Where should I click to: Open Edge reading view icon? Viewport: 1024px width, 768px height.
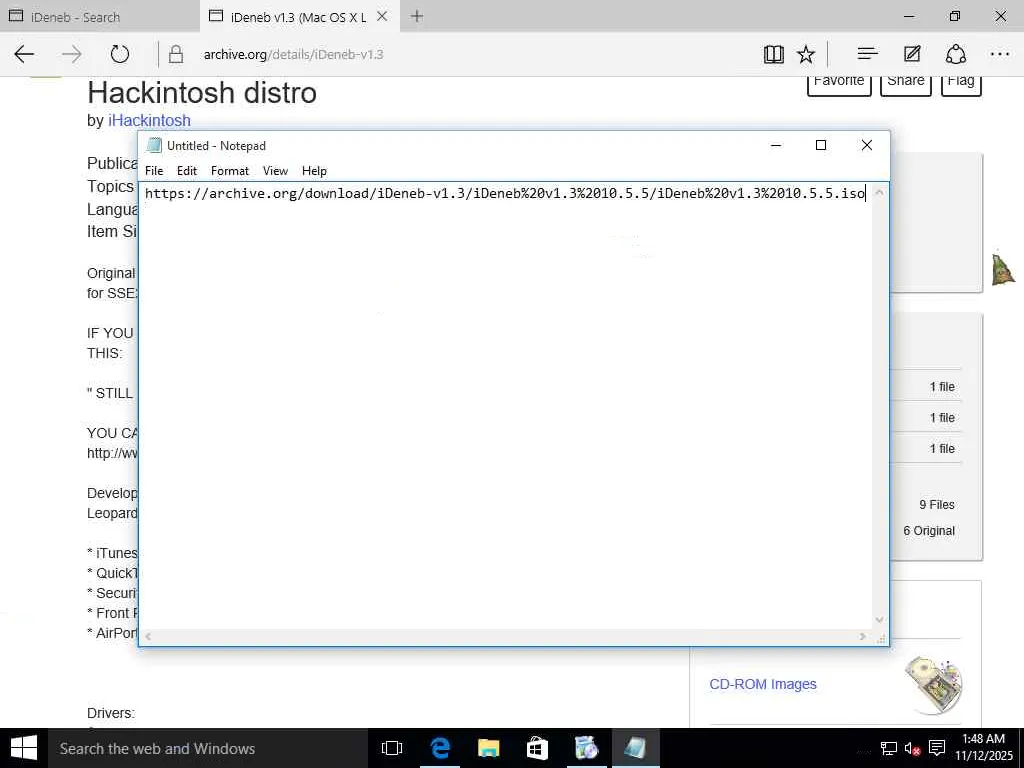click(x=773, y=54)
